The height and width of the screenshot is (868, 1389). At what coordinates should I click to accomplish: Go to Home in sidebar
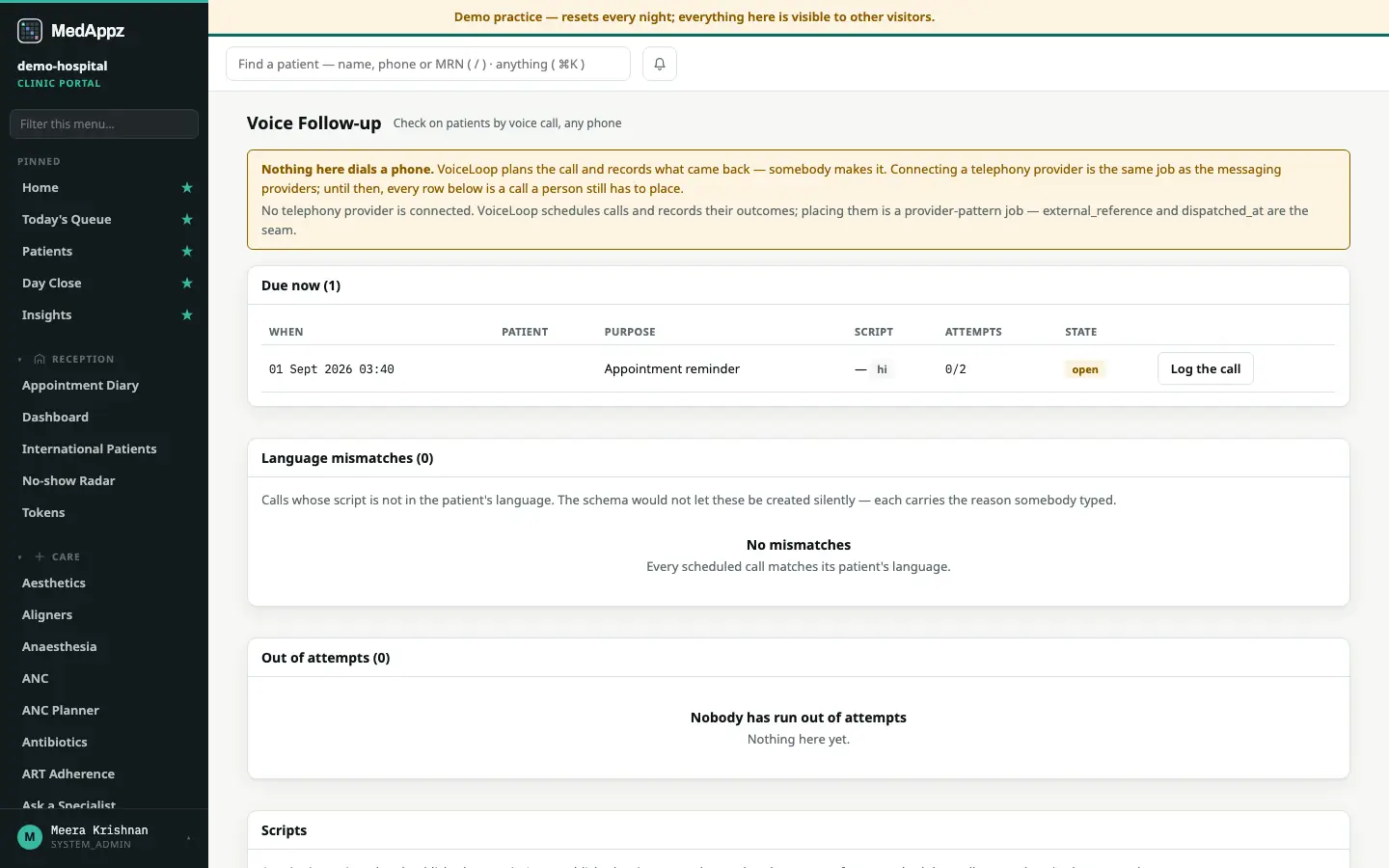point(41,188)
